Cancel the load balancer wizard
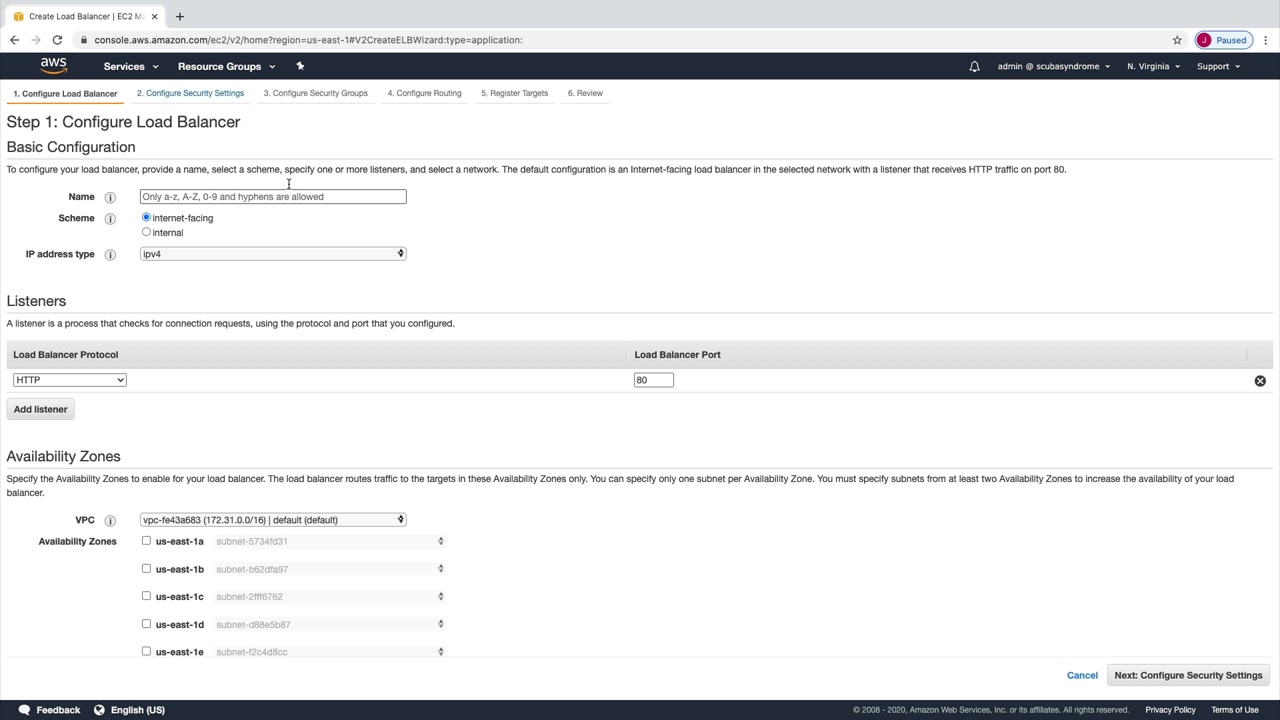The image size is (1280, 720). (1082, 676)
